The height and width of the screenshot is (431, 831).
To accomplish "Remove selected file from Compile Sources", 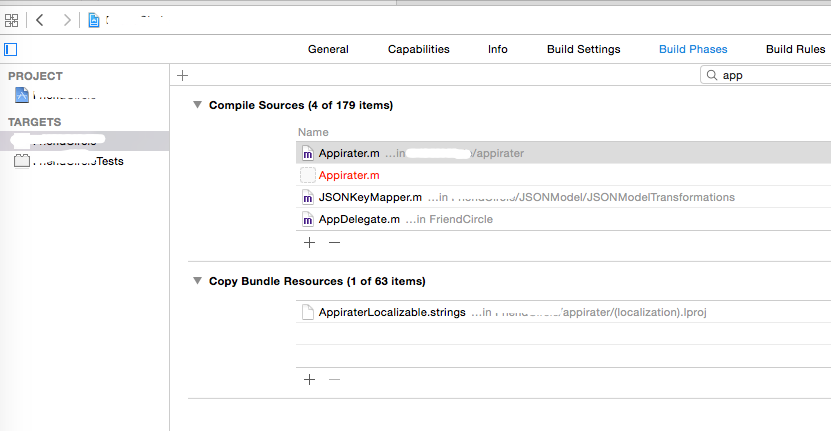I will click(334, 243).
